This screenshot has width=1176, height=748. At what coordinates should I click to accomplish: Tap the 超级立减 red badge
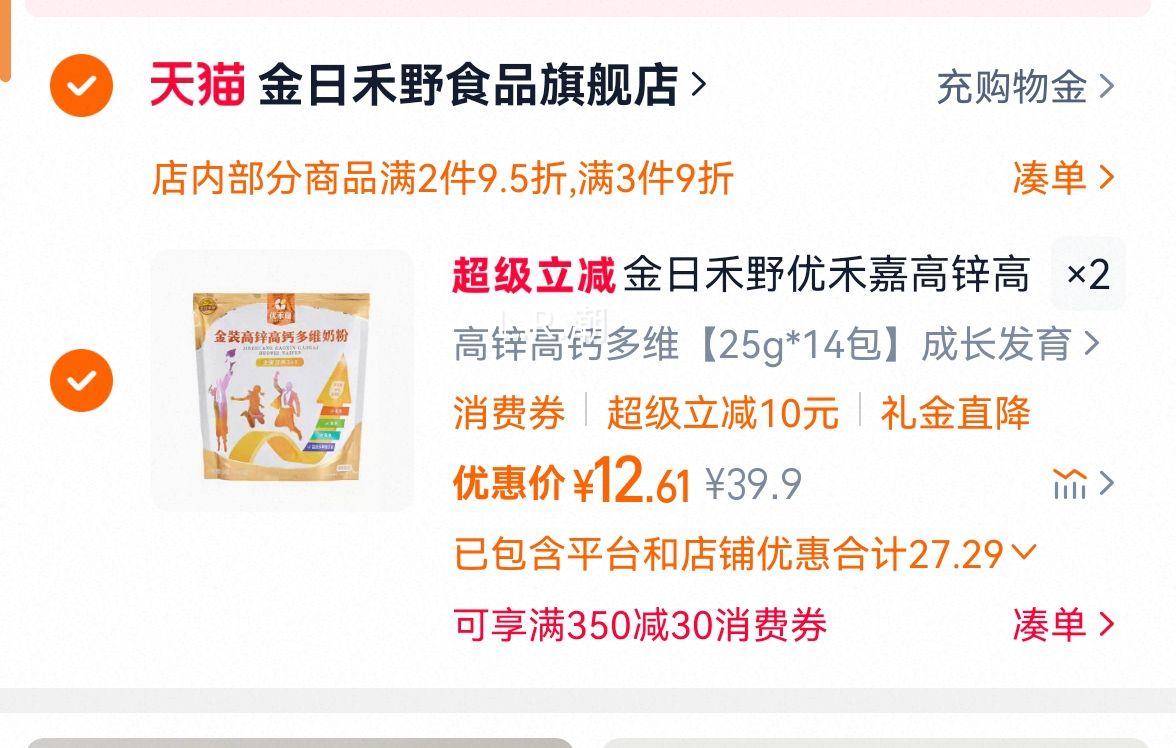[x=534, y=275]
